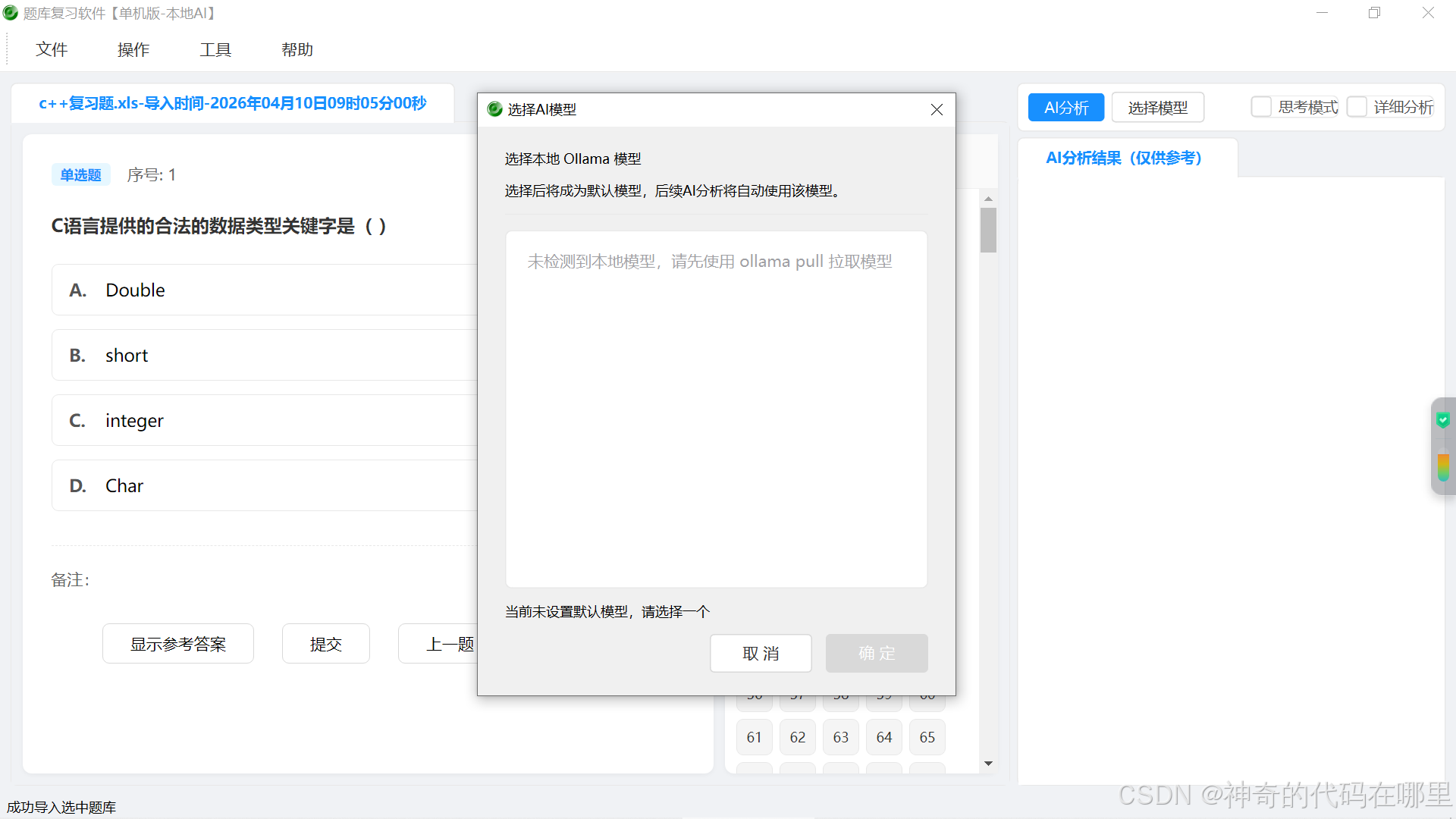Choose answer option C integer

265,420
